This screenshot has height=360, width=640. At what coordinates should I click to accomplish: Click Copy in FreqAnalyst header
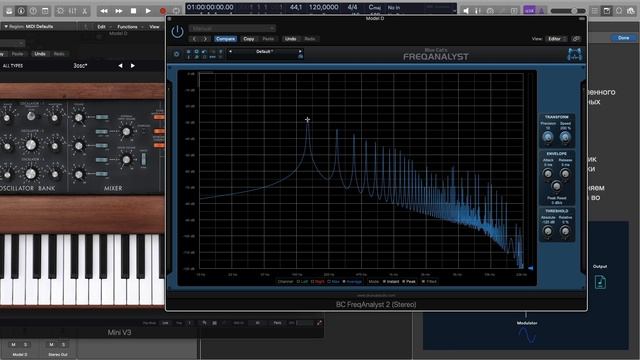tap(249, 39)
